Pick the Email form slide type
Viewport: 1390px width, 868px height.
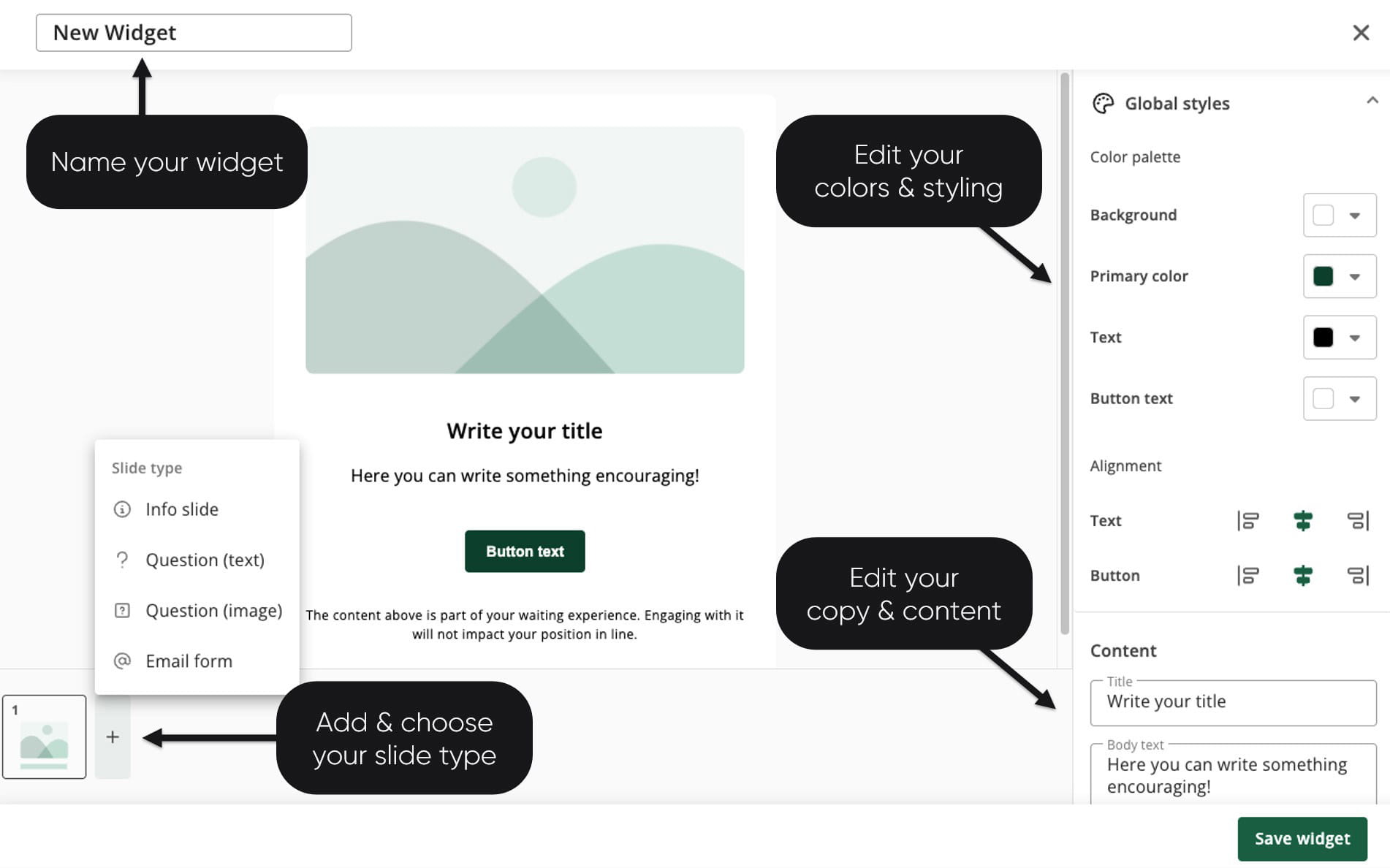point(189,661)
